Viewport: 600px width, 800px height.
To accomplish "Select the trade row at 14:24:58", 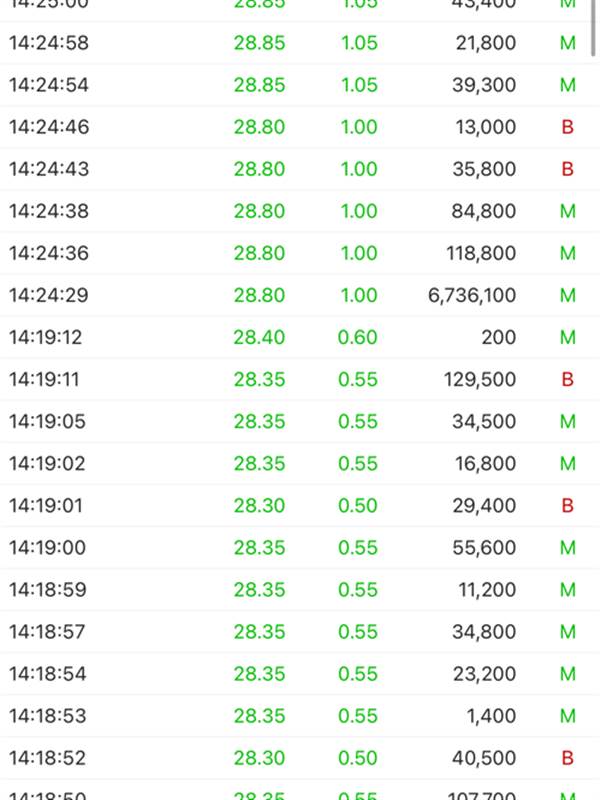I will [300, 43].
